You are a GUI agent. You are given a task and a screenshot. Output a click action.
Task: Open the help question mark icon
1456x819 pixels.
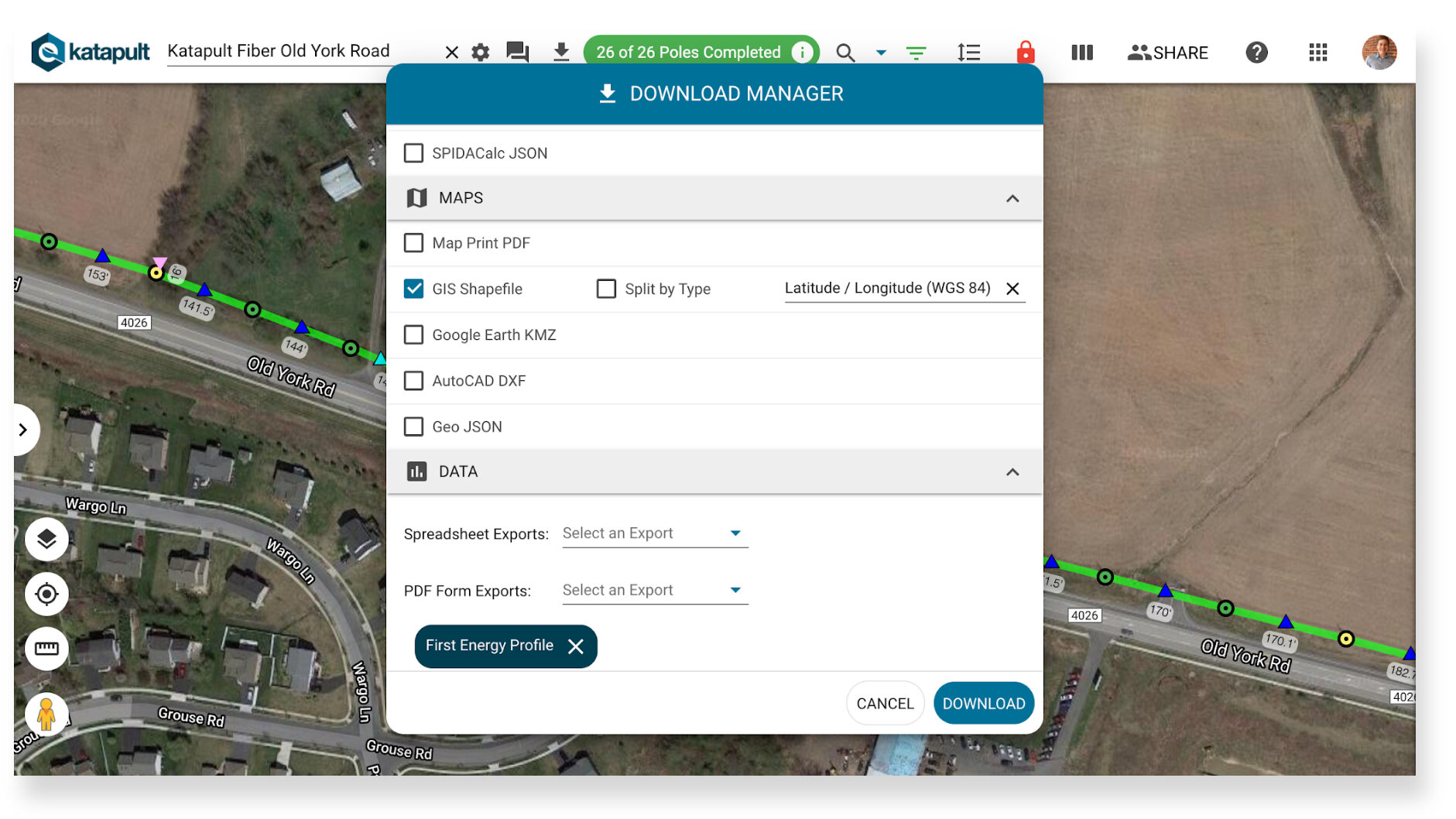[x=1256, y=53]
